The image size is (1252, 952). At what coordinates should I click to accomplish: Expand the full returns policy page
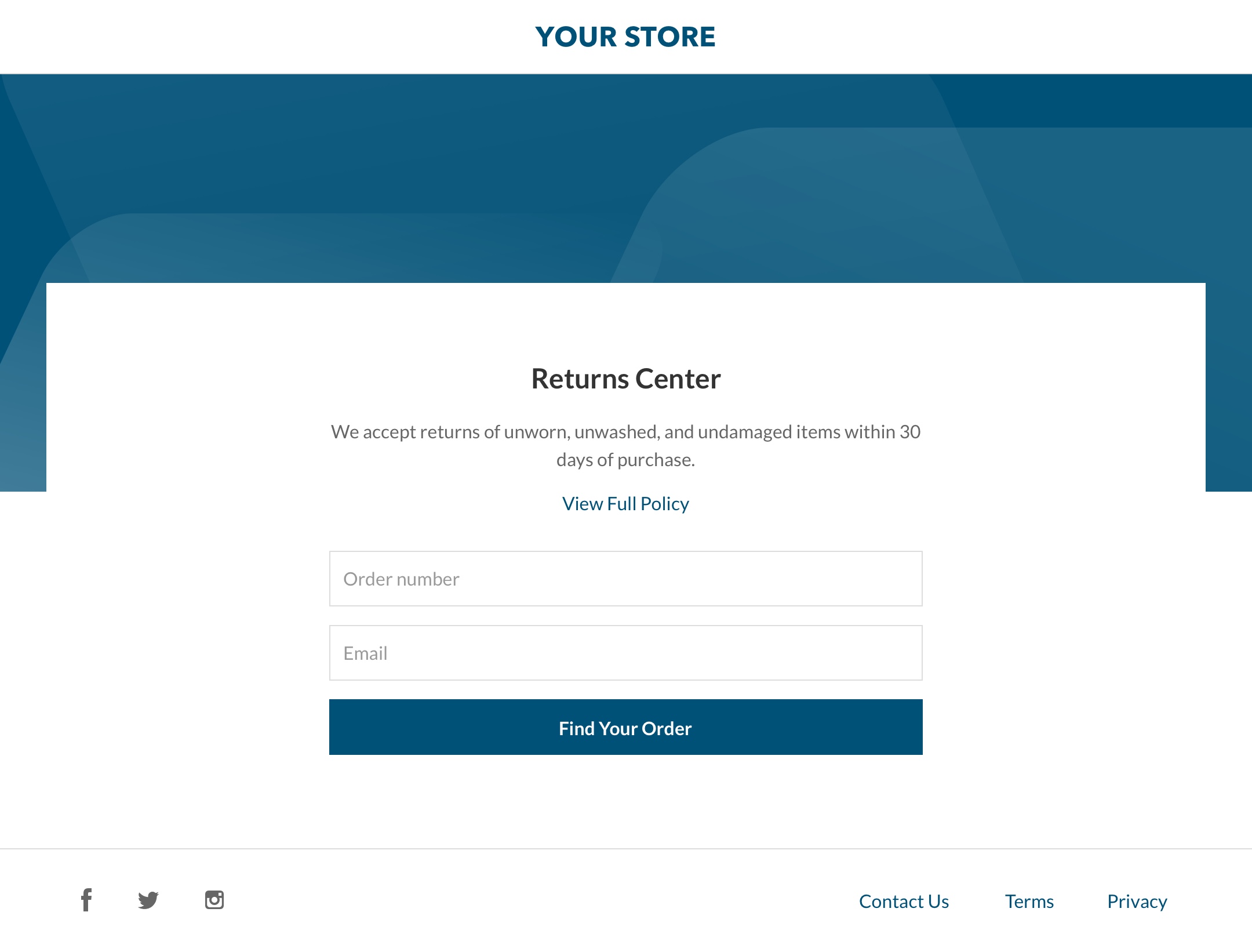click(625, 503)
